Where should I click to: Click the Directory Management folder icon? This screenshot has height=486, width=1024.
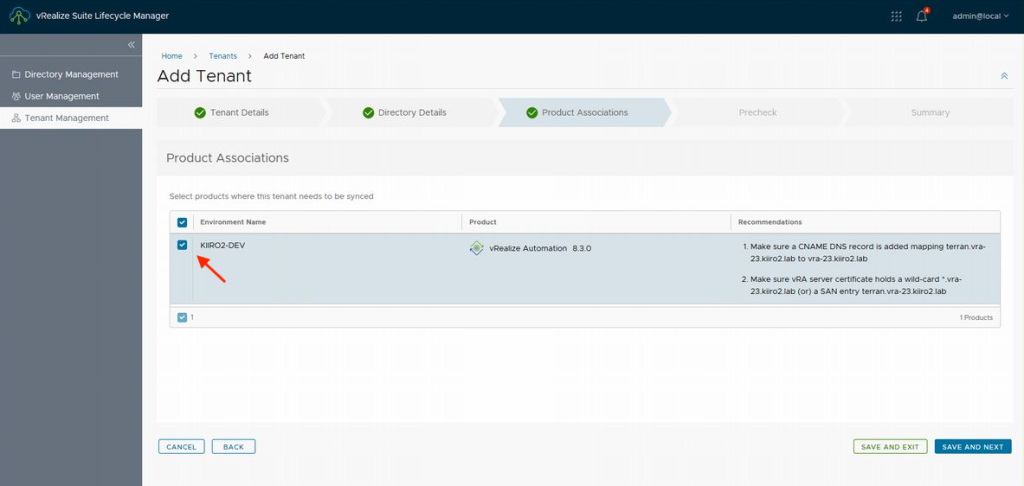16,74
